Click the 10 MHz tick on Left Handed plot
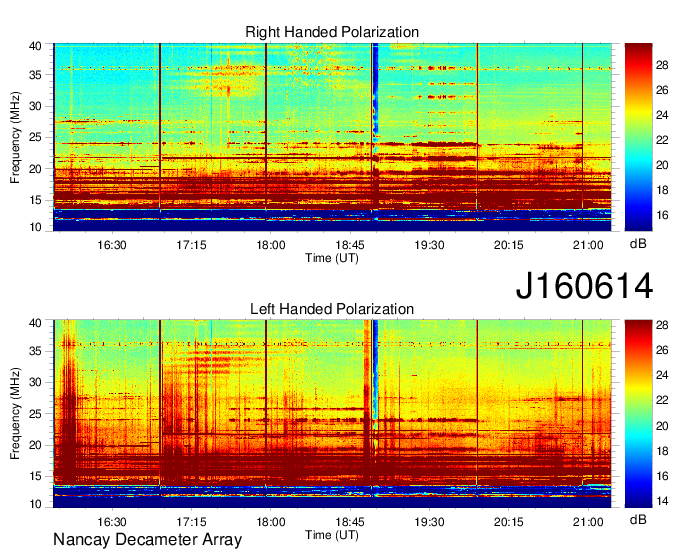The height and width of the screenshot is (552, 680). (x=35, y=504)
